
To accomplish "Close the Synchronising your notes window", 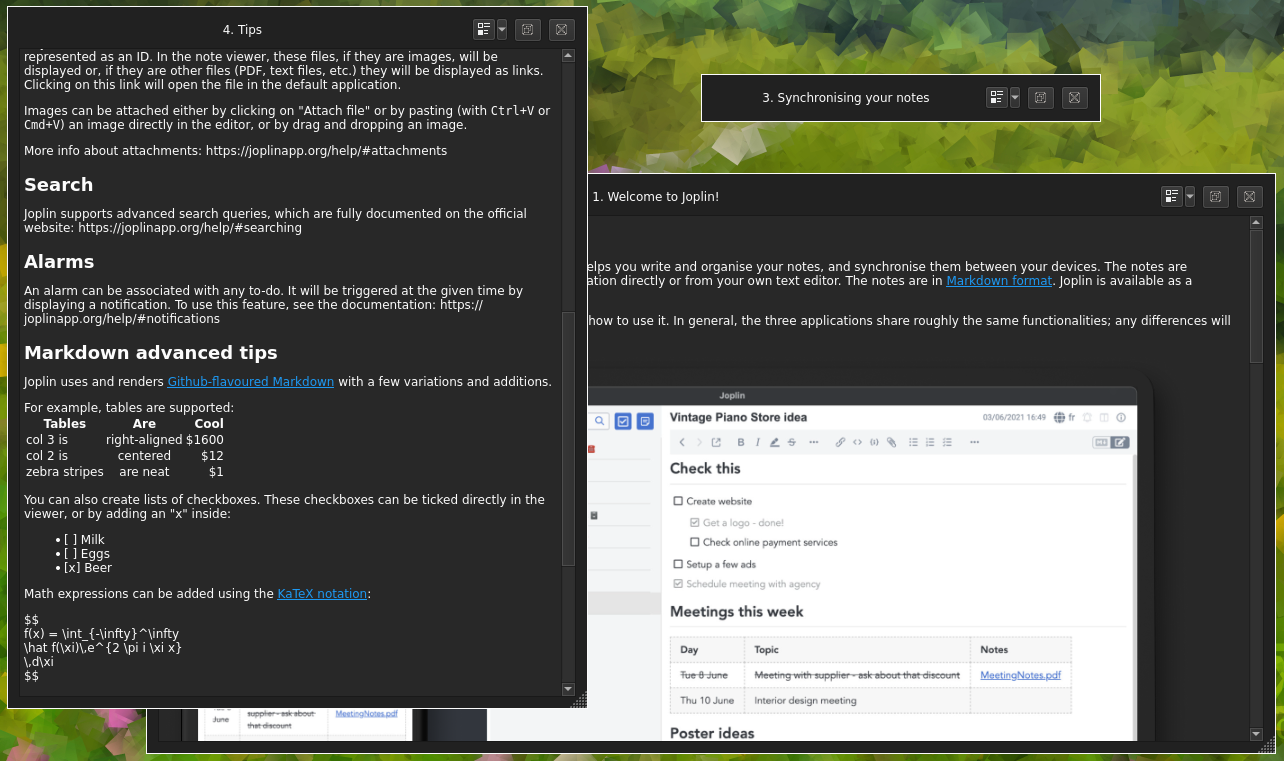I will coord(1075,97).
